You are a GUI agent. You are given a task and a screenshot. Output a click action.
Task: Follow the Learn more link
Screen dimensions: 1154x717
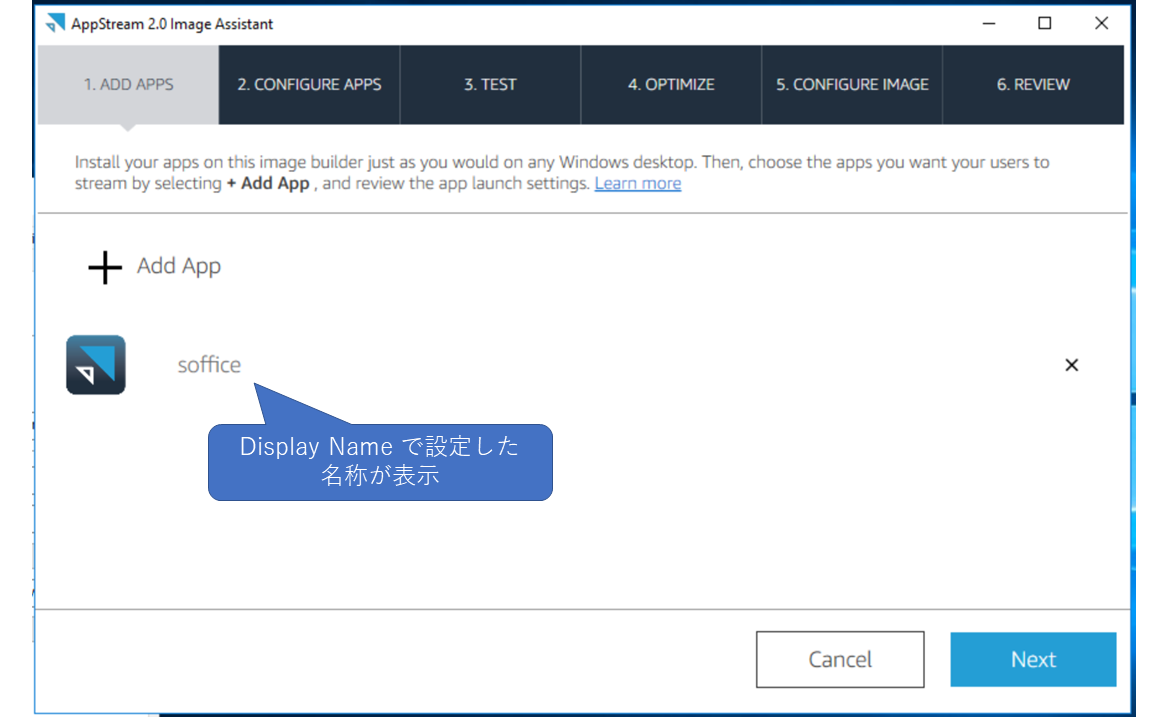coord(637,183)
